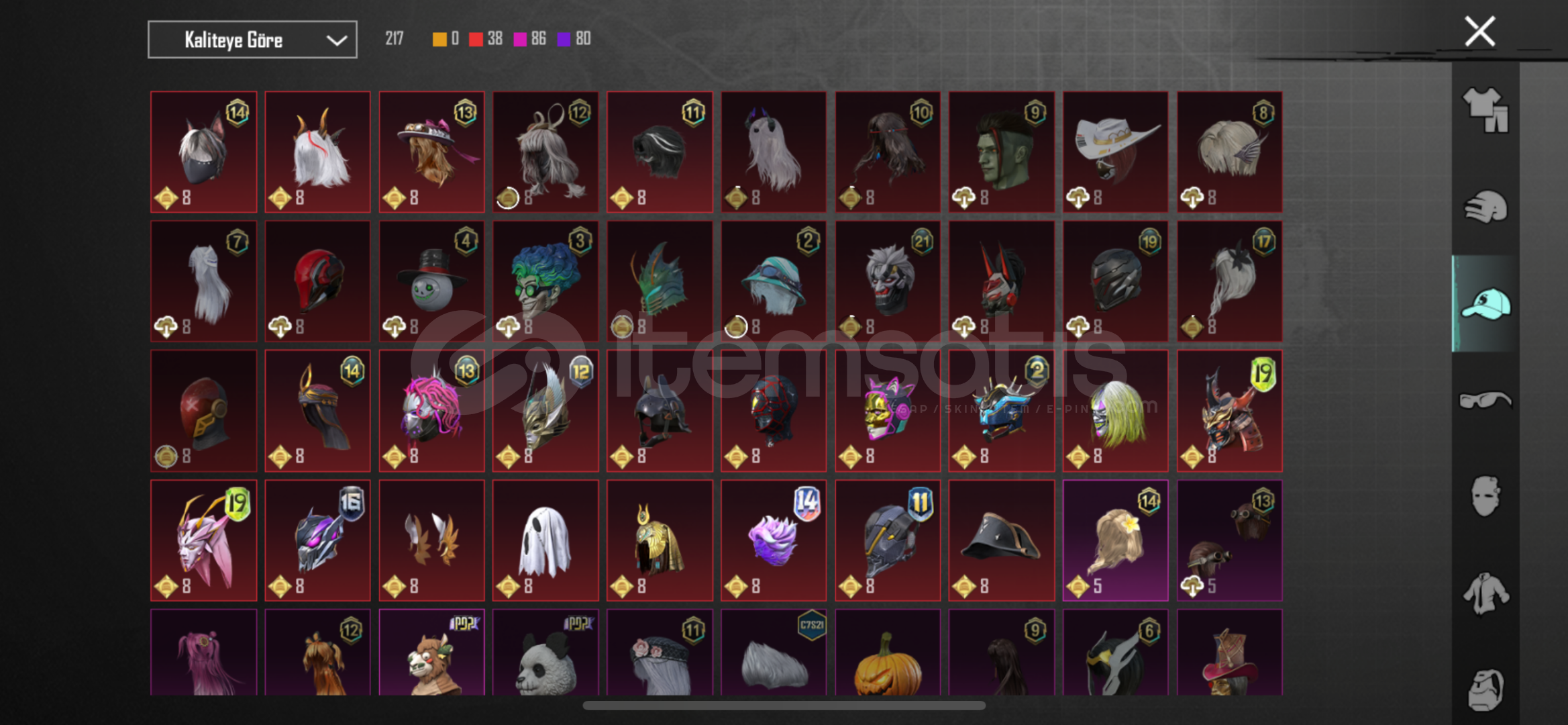Image resolution: width=1568 pixels, height=725 pixels.
Task: Pick the snowman with top hat headwear
Action: [x=431, y=281]
